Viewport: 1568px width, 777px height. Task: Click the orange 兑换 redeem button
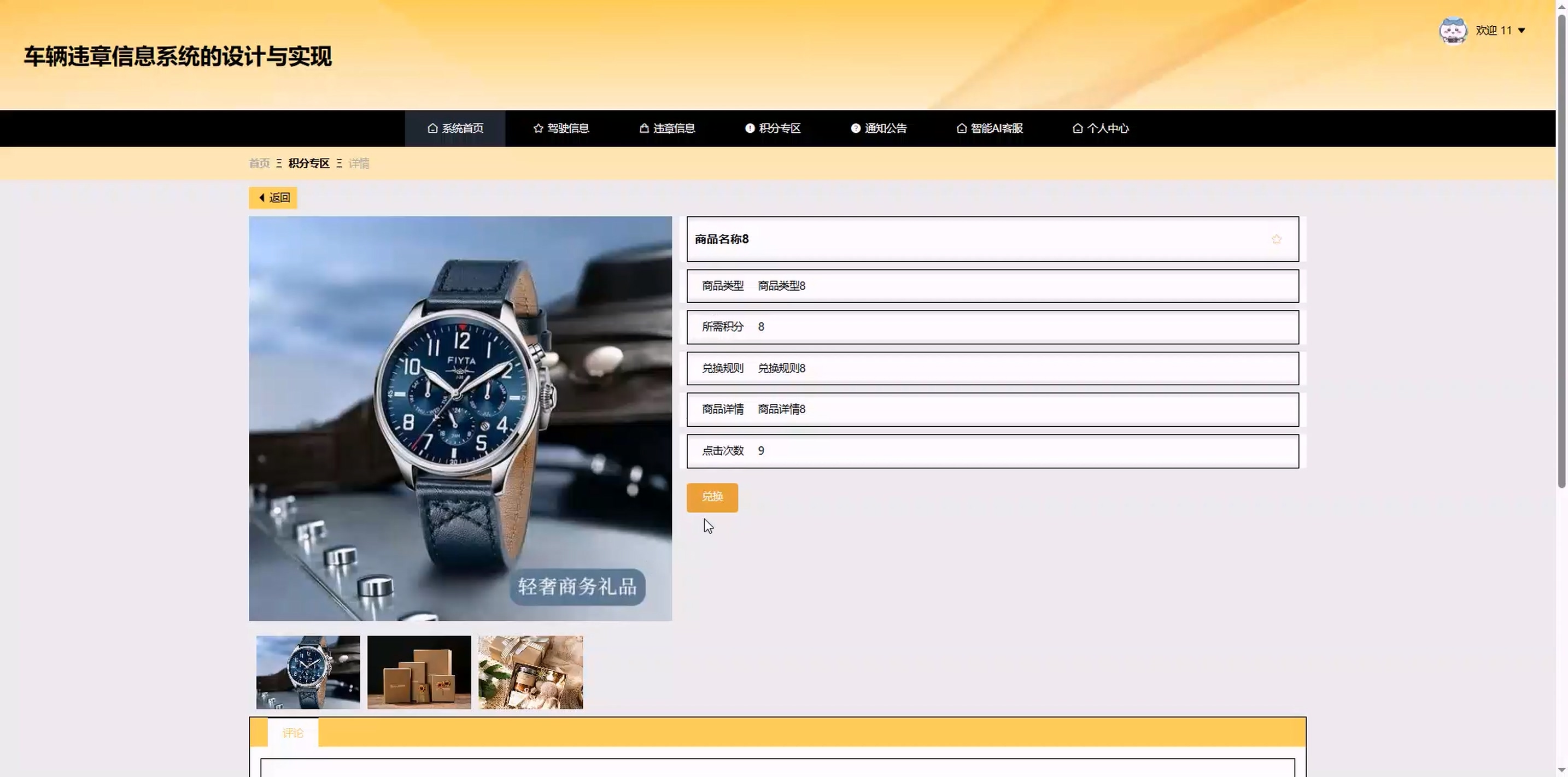(712, 497)
